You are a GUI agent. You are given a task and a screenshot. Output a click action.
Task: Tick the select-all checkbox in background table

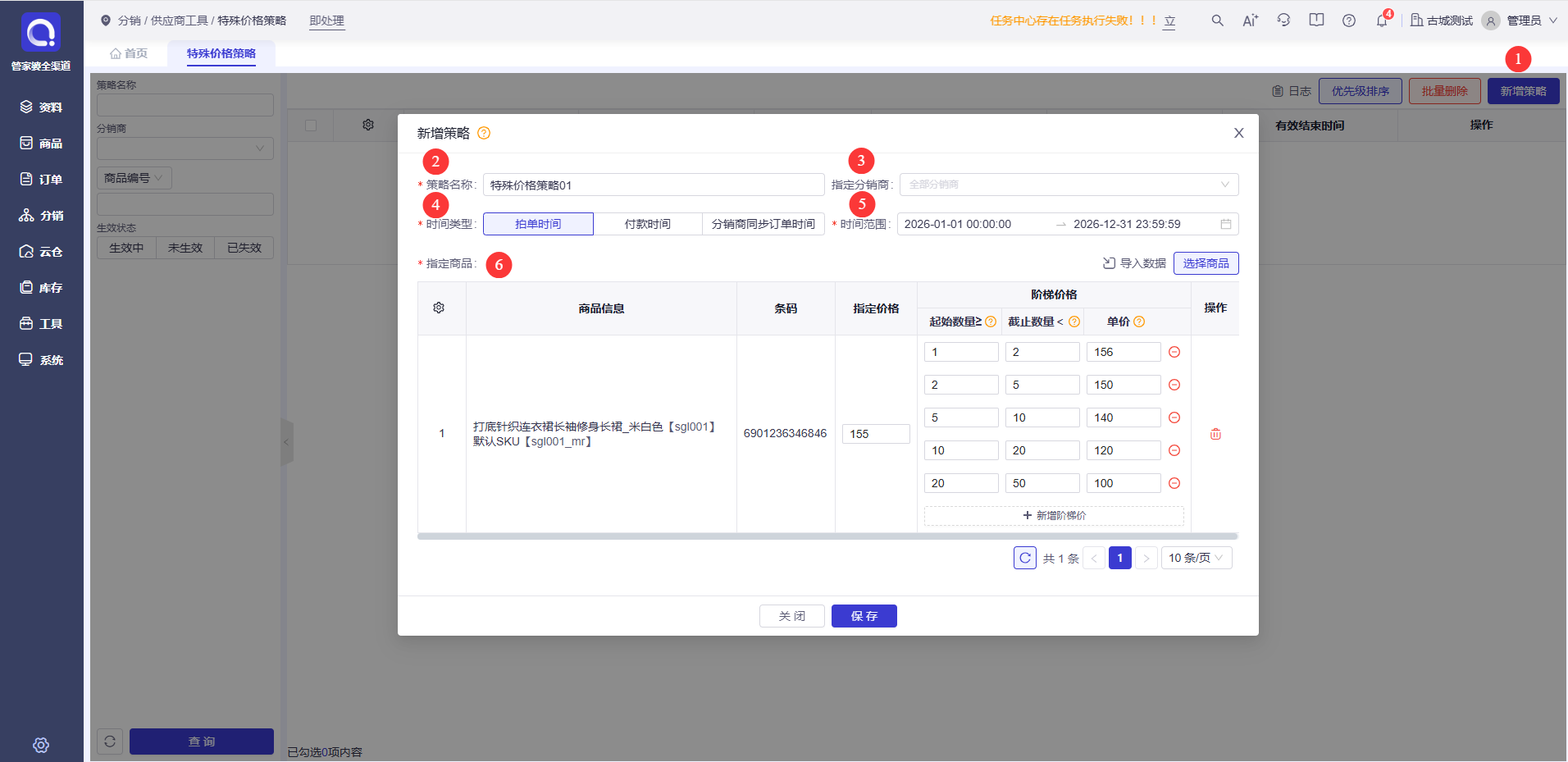tap(311, 125)
